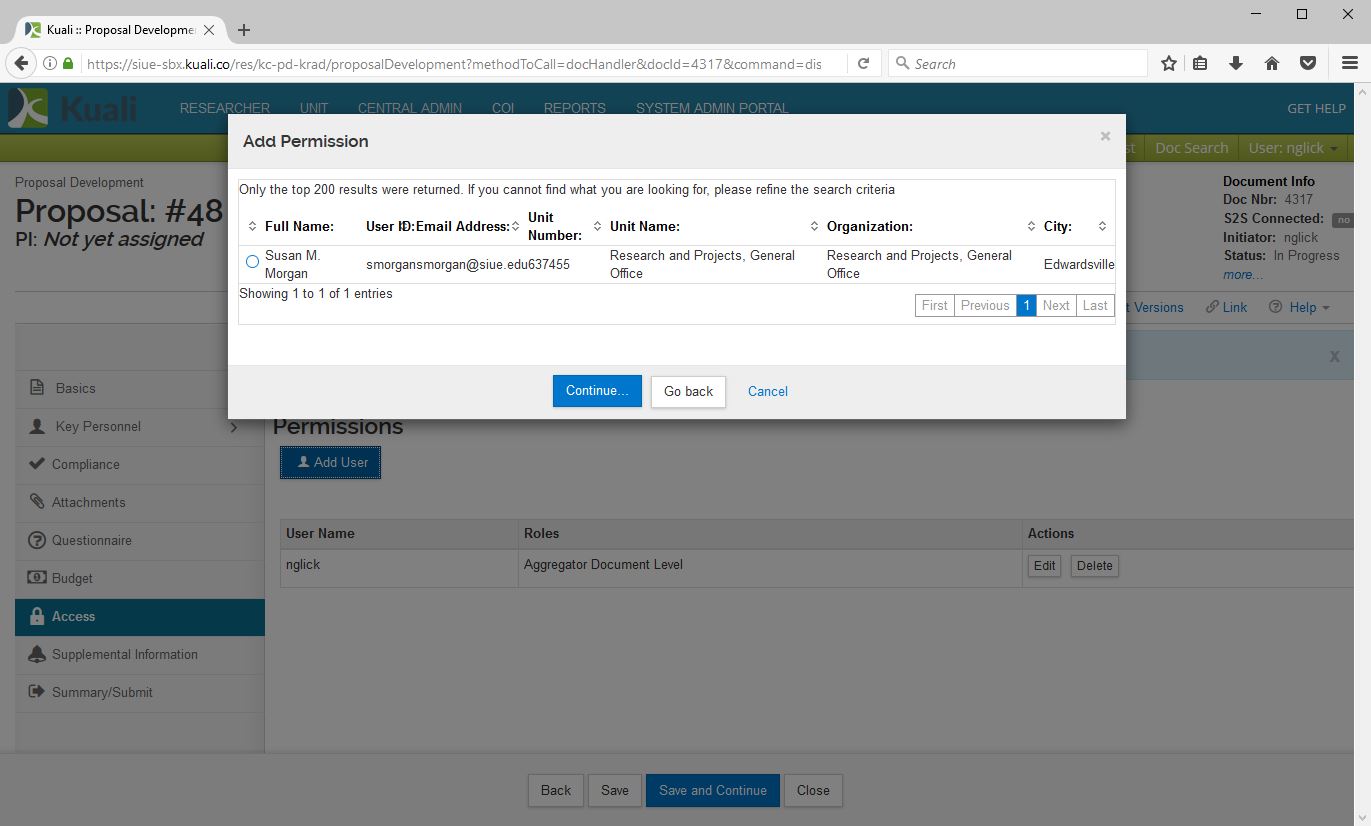The width and height of the screenshot is (1371, 826).
Task: Open the Pocket icon in toolbar
Action: [x=1307, y=64]
